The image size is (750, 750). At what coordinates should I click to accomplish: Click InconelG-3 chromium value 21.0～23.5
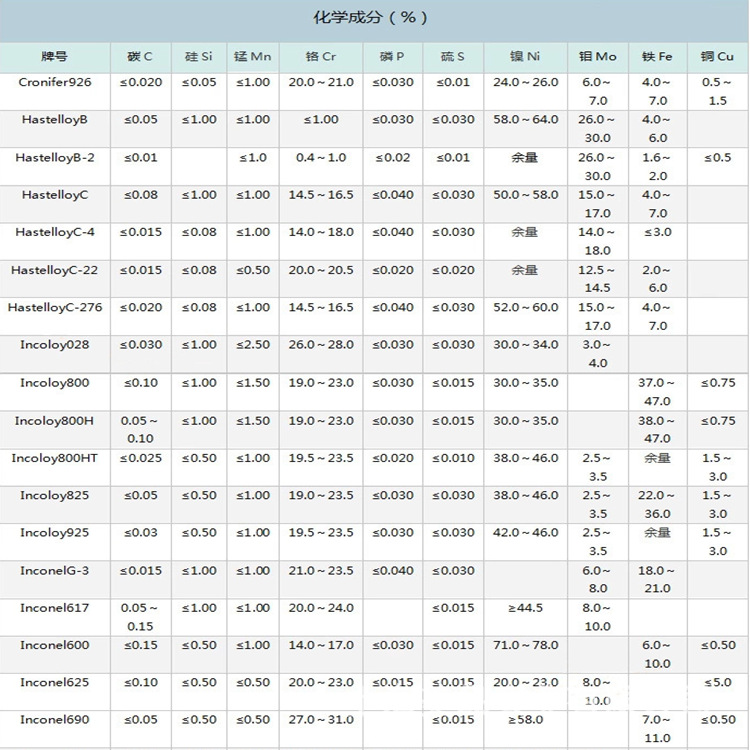coord(321,571)
